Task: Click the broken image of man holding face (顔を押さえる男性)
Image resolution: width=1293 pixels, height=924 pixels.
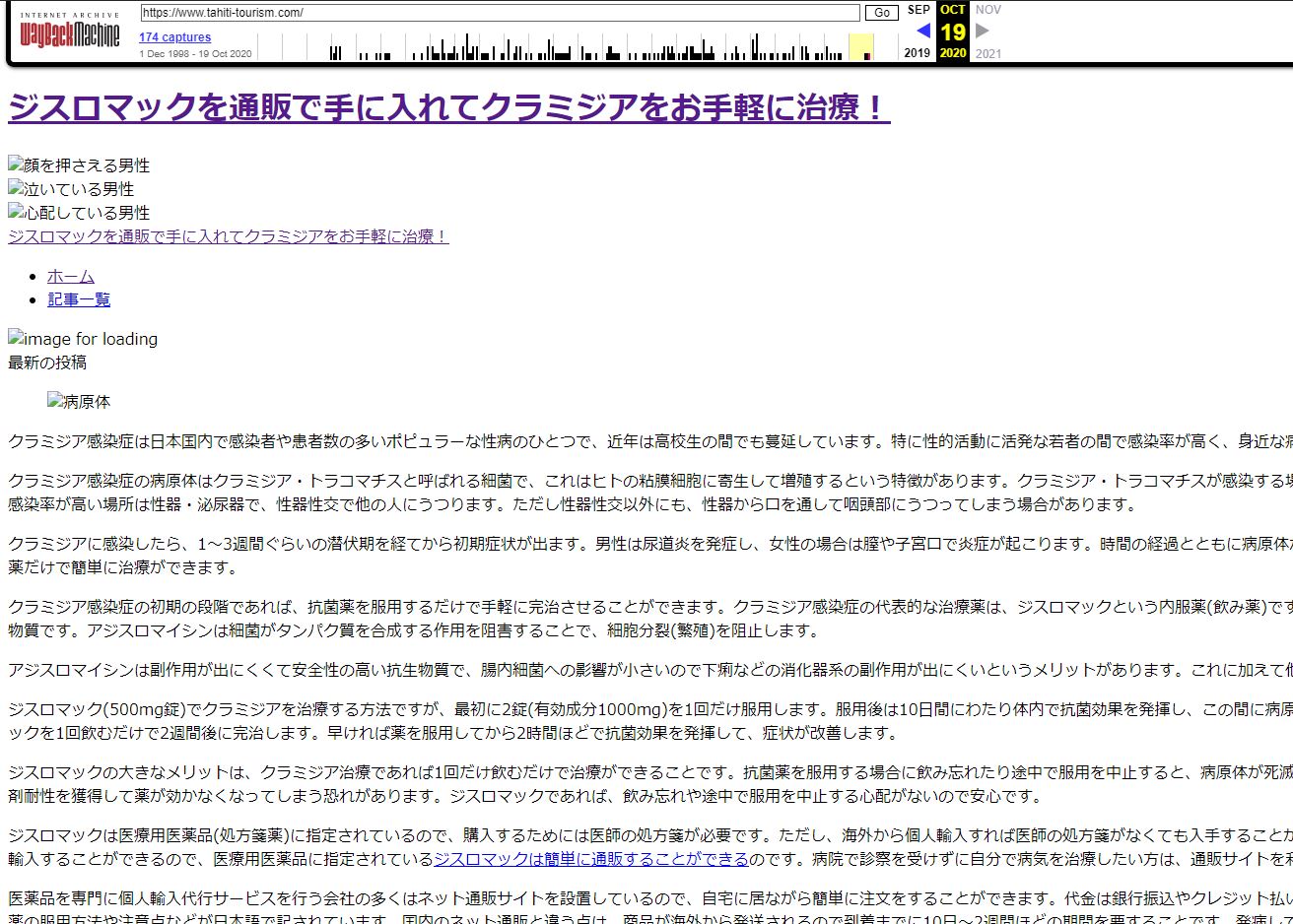Action: 79,165
